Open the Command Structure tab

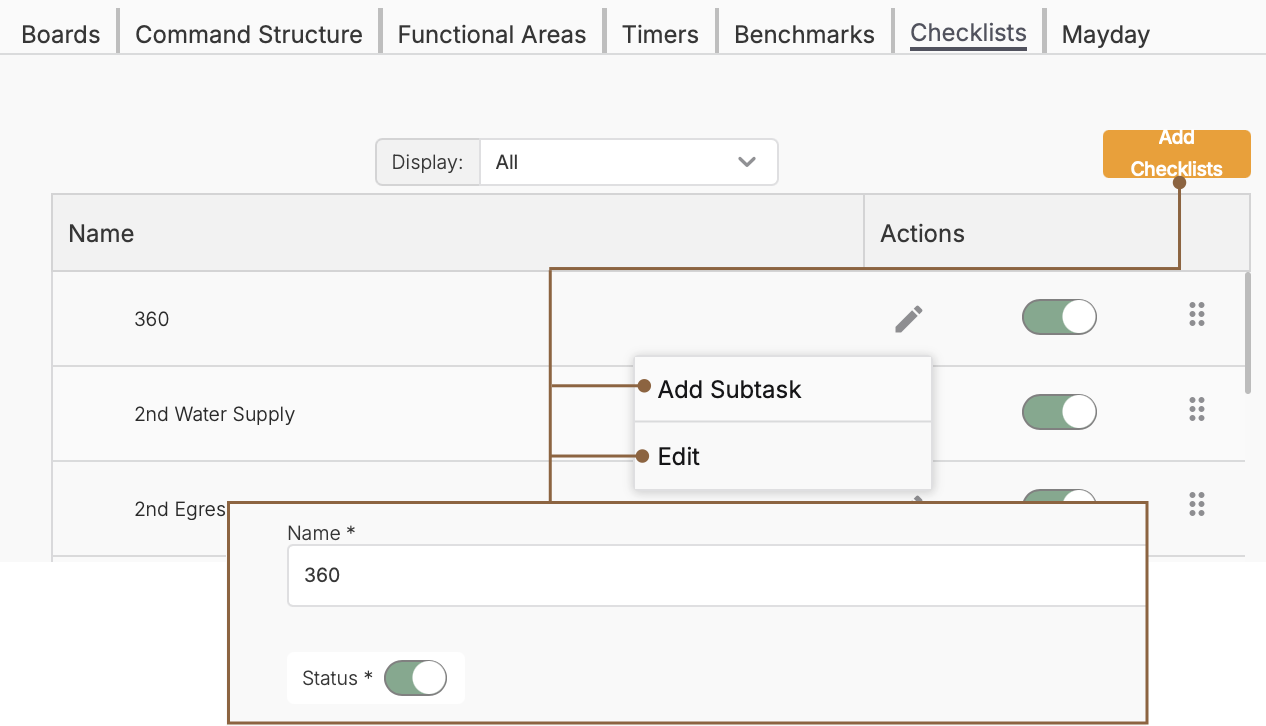pos(249,34)
